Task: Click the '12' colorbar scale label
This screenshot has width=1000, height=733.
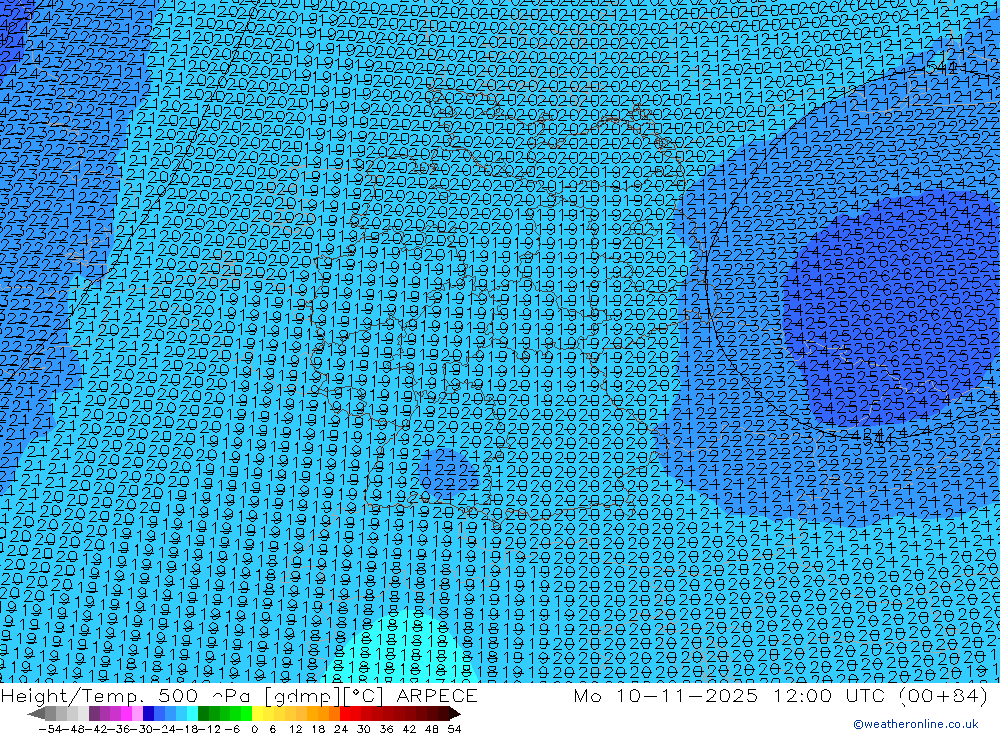Action: click(295, 729)
